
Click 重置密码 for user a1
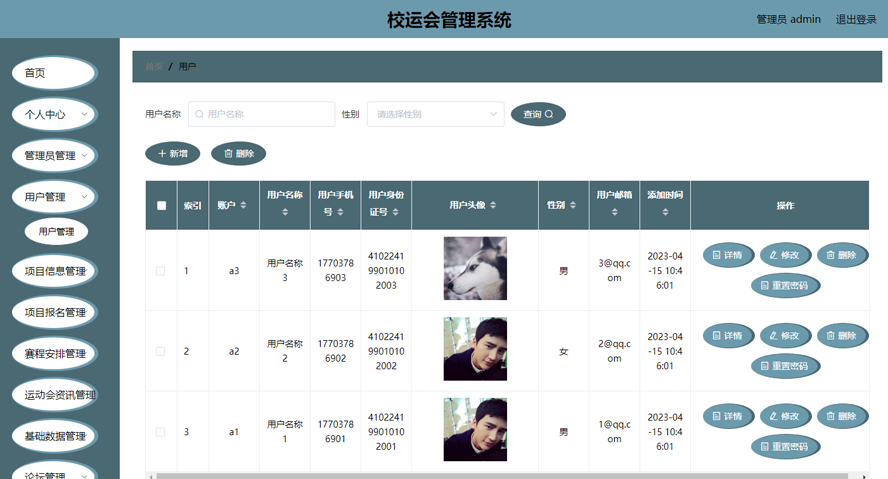pyautogui.click(x=785, y=447)
